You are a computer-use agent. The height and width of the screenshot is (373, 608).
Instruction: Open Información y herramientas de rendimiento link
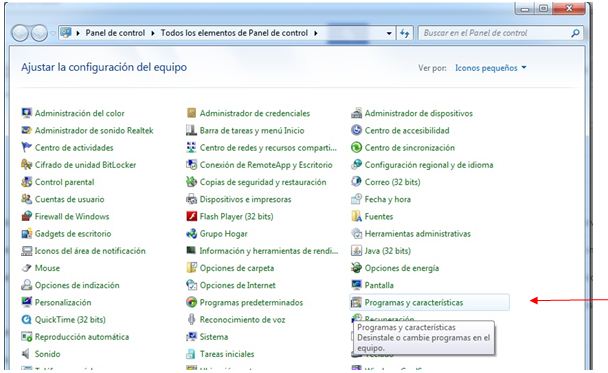[x=269, y=251]
